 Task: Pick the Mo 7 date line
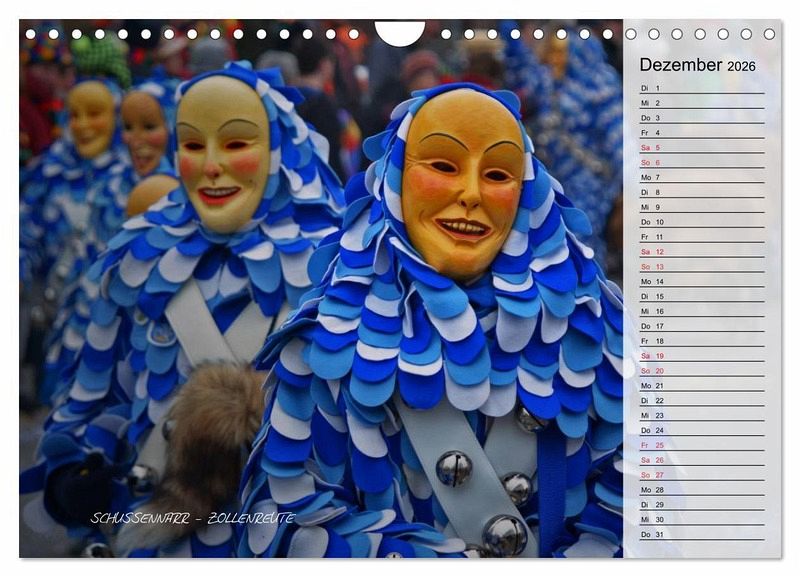point(700,177)
